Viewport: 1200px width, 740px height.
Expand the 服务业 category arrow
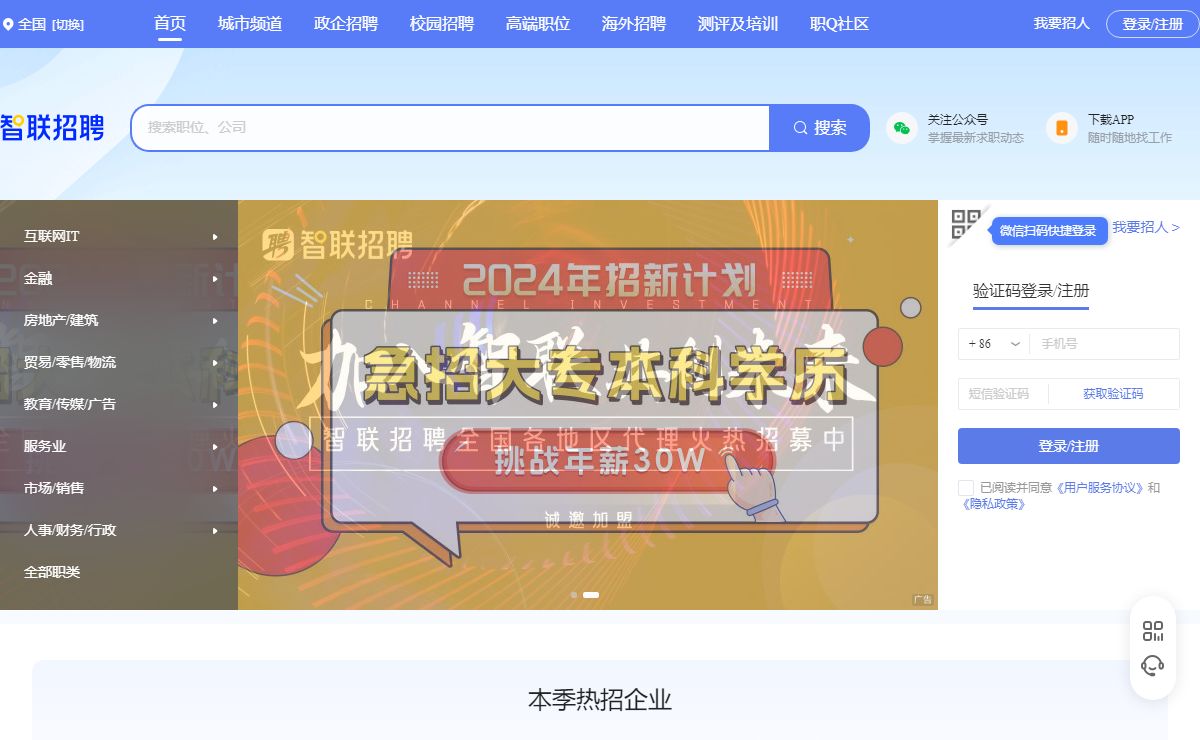point(215,447)
